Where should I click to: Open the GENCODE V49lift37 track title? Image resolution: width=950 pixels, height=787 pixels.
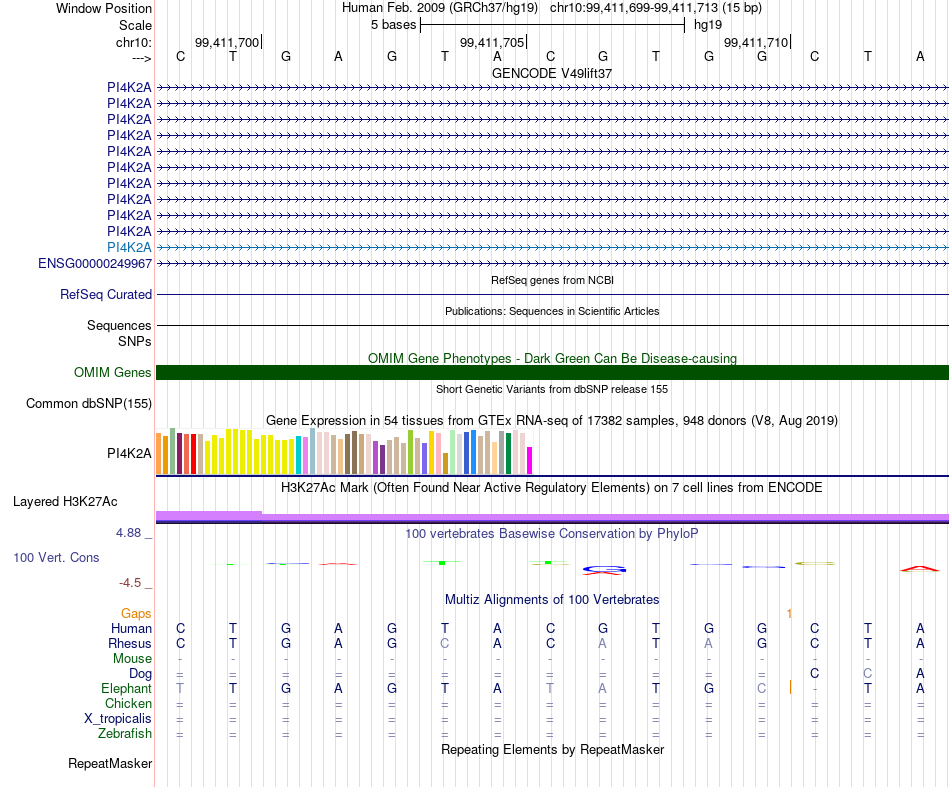tap(552, 73)
